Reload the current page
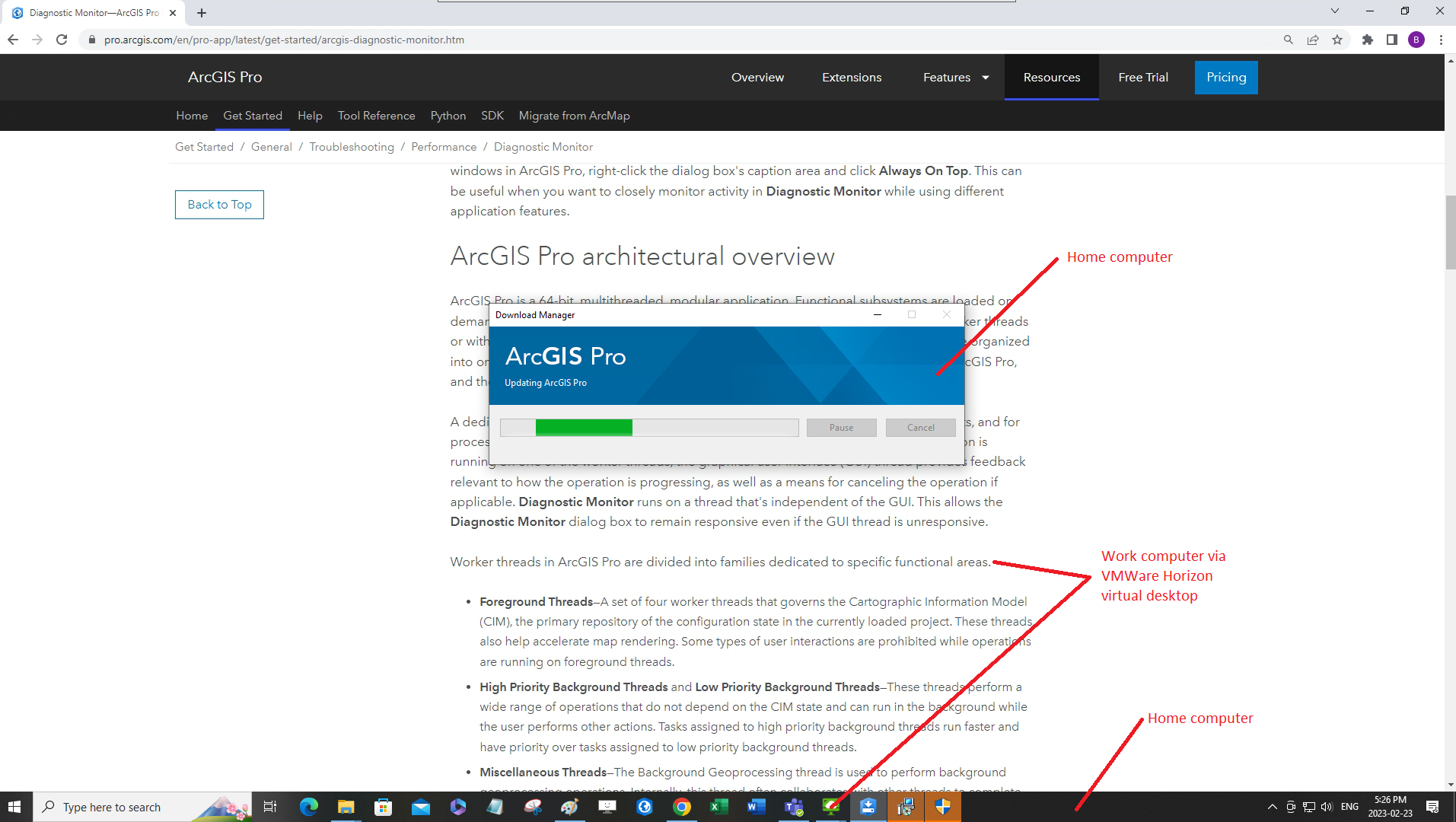 (x=62, y=40)
